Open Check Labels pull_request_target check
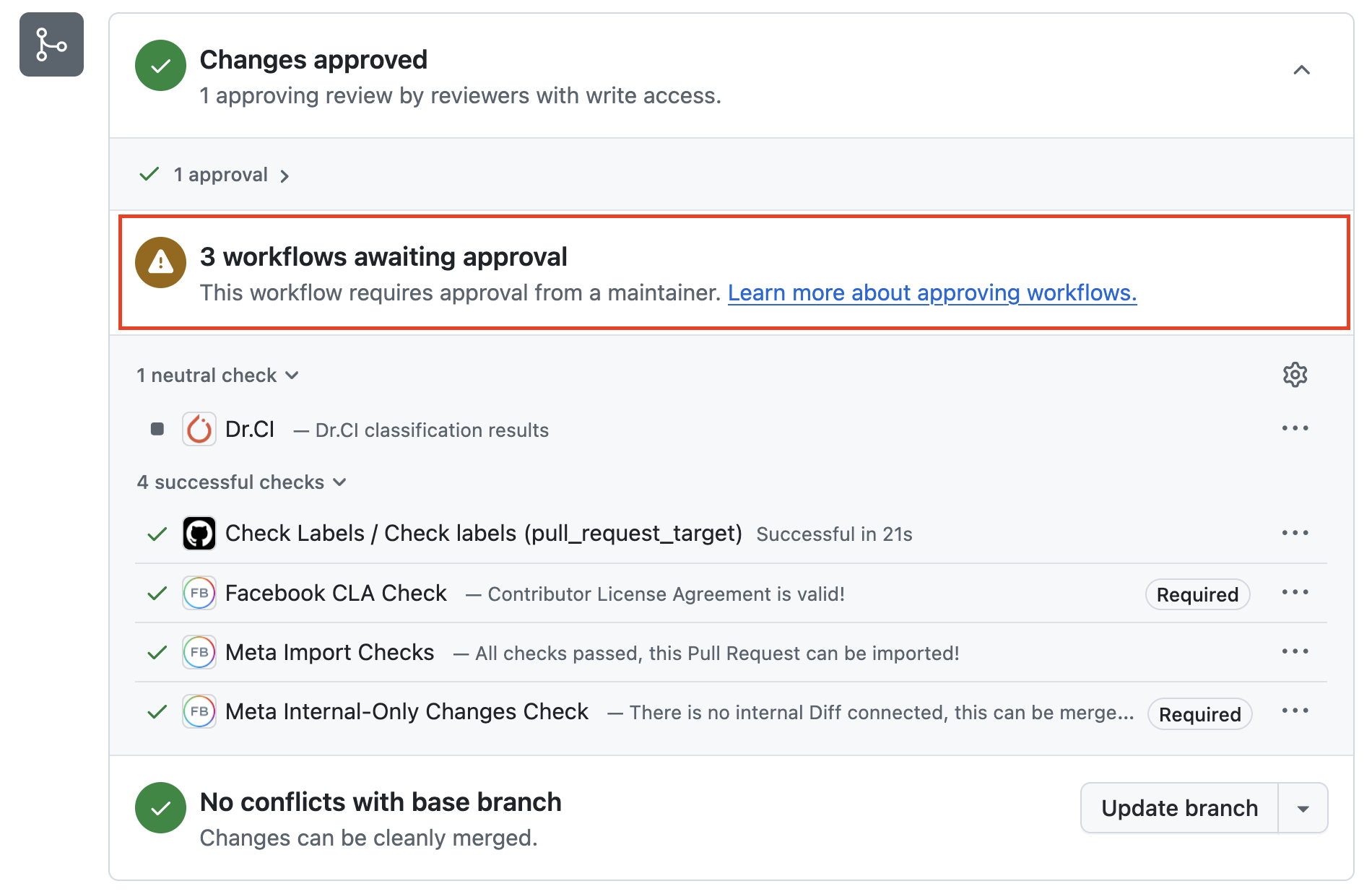Screen dimensions: 1372x894 click(x=483, y=534)
